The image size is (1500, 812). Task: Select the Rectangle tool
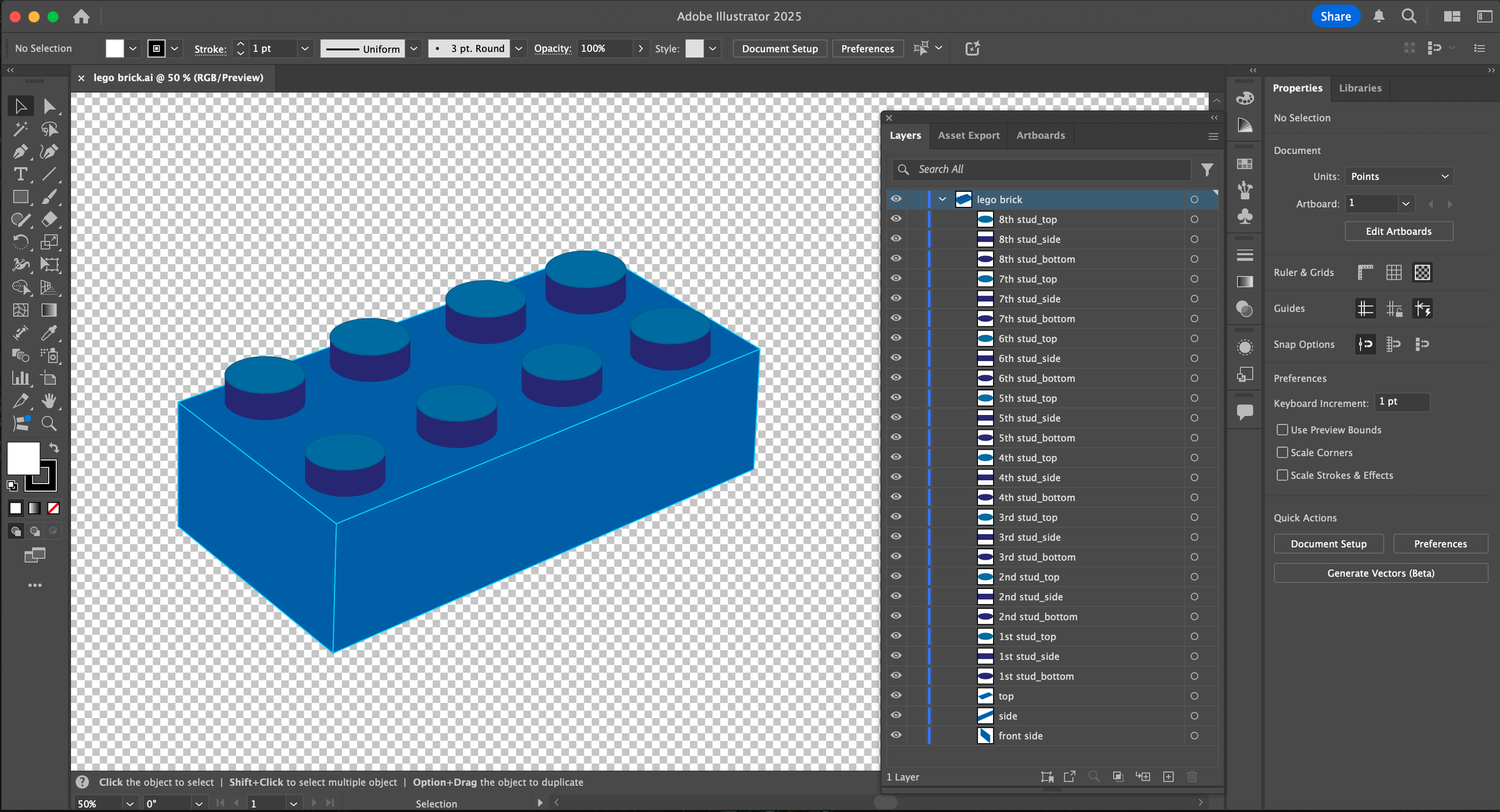coord(20,197)
